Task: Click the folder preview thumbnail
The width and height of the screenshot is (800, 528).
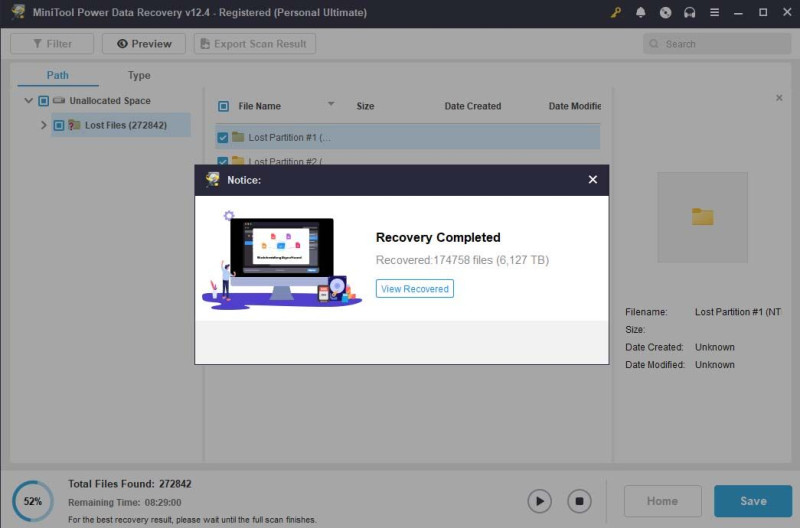Action: (x=702, y=217)
